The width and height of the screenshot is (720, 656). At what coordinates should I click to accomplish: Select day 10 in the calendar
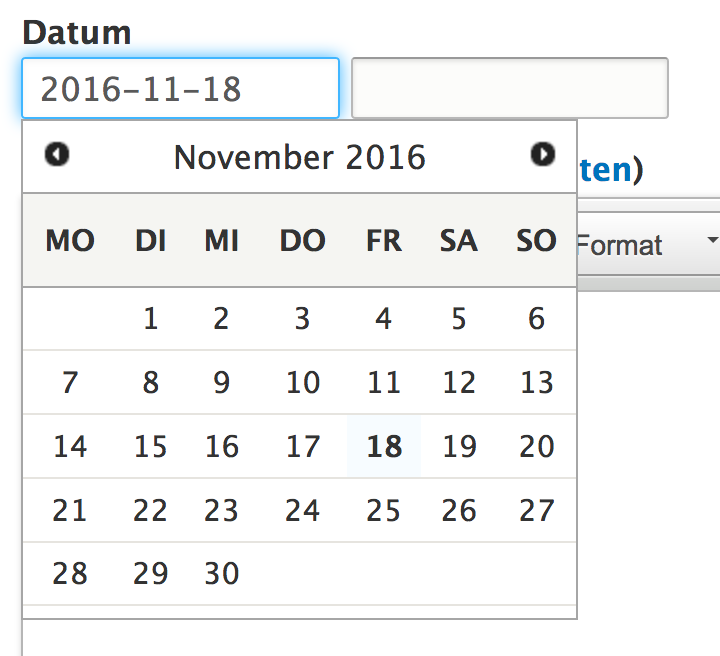pos(302,382)
